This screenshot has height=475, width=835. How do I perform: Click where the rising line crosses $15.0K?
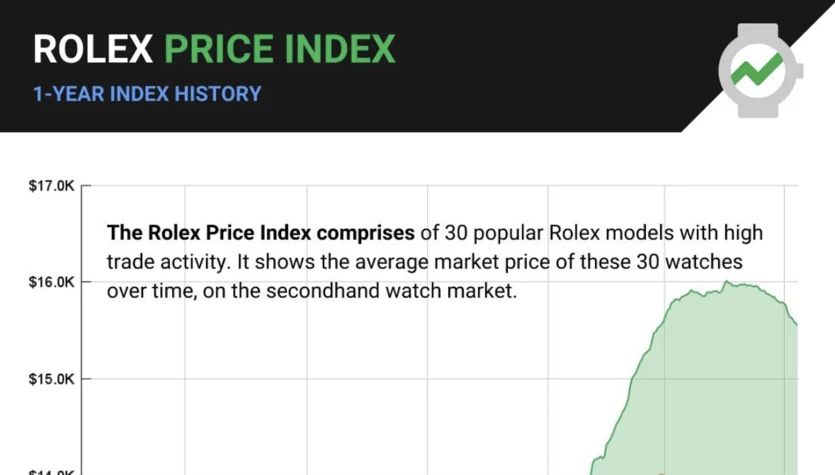pos(633,379)
